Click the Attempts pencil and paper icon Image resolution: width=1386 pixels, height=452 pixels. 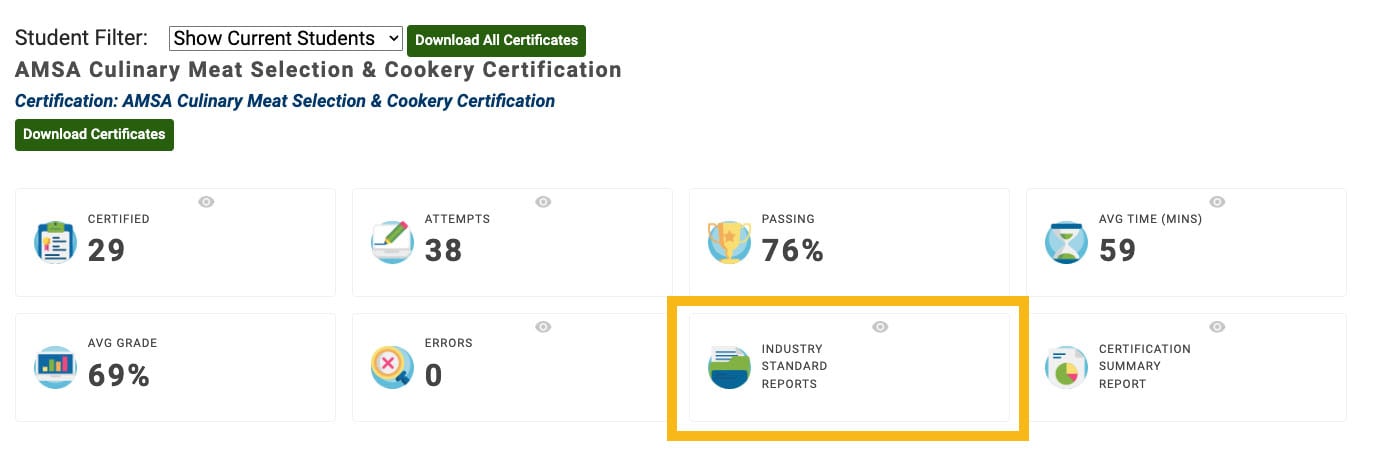[x=392, y=242]
